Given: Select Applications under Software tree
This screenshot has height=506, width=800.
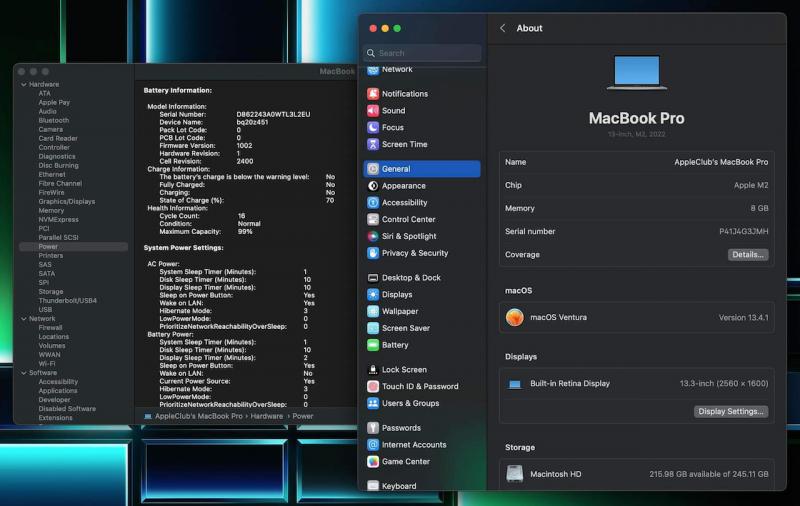Looking at the screenshot, I should tap(58, 391).
